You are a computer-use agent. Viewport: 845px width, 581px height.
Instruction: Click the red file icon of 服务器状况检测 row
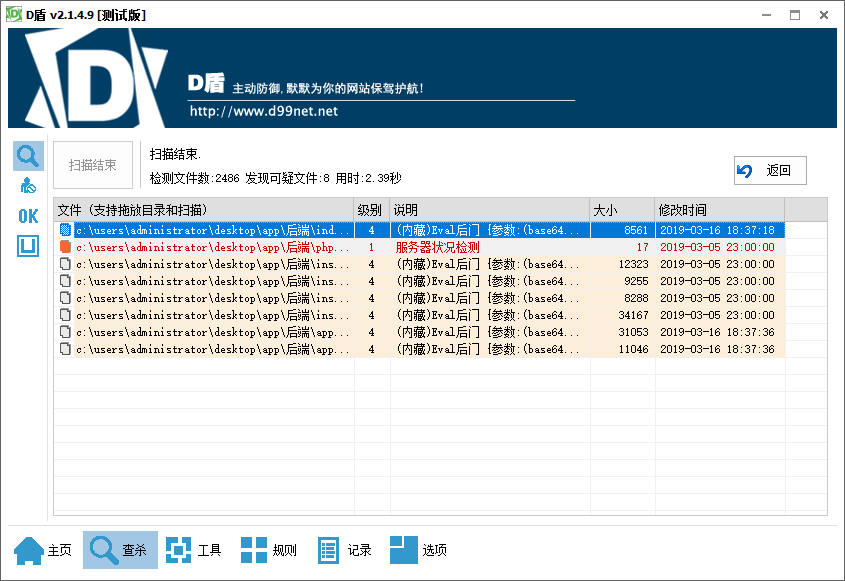[x=65, y=247]
